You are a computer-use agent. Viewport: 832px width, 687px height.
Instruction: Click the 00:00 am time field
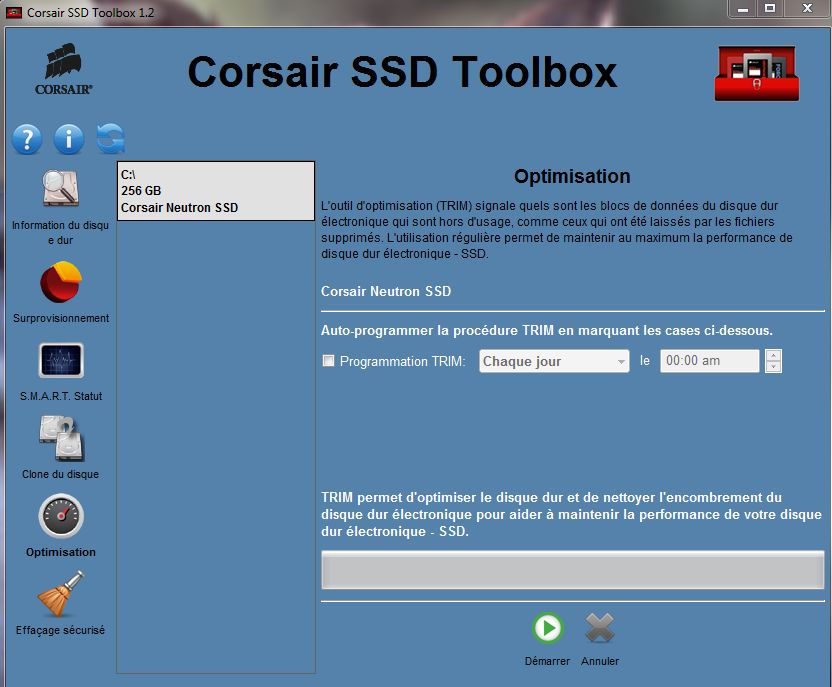coord(709,361)
